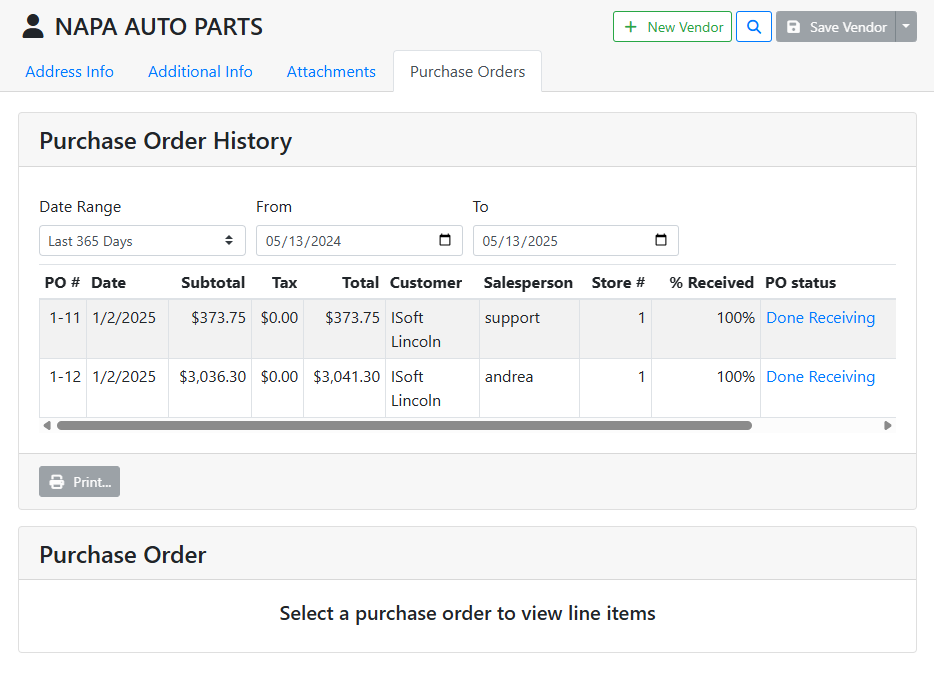
Task: Expand the Save Vendor dropdown arrow
Action: 906,27
